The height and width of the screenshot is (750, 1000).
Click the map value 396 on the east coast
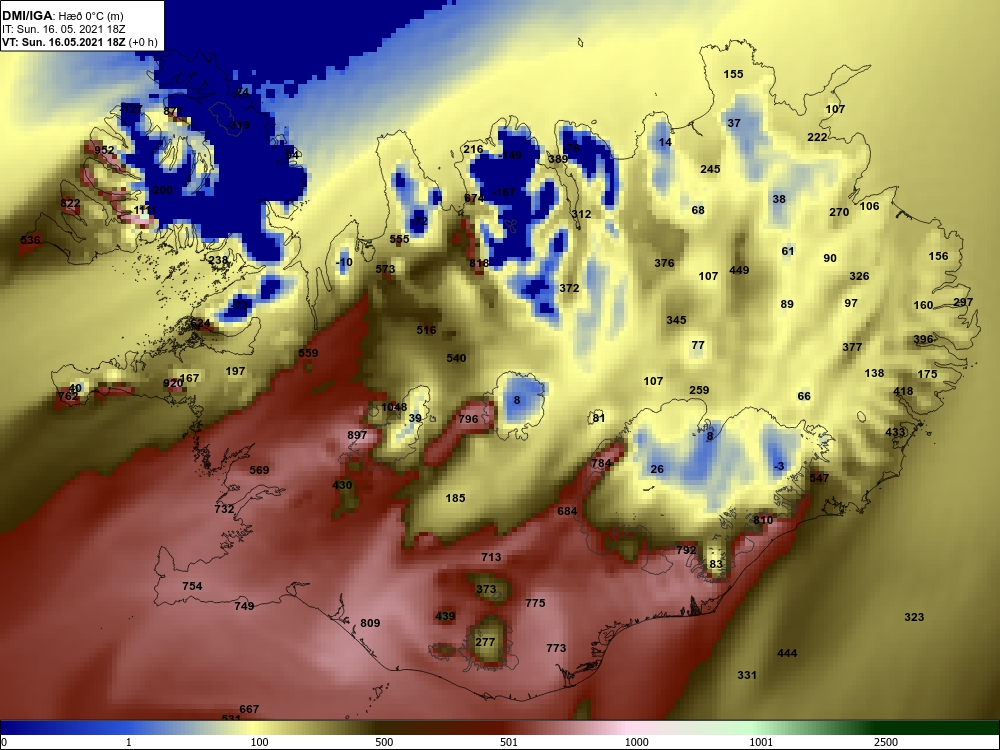pos(923,339)
